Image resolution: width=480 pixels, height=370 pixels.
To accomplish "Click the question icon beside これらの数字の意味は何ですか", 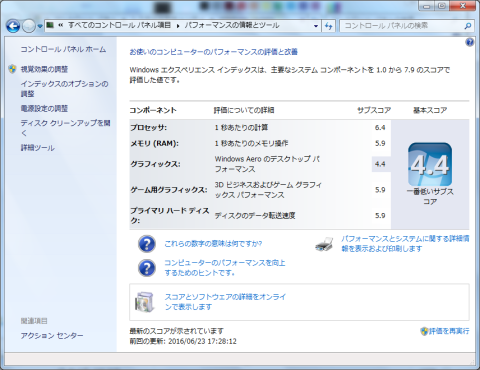I will click(147, 244).
